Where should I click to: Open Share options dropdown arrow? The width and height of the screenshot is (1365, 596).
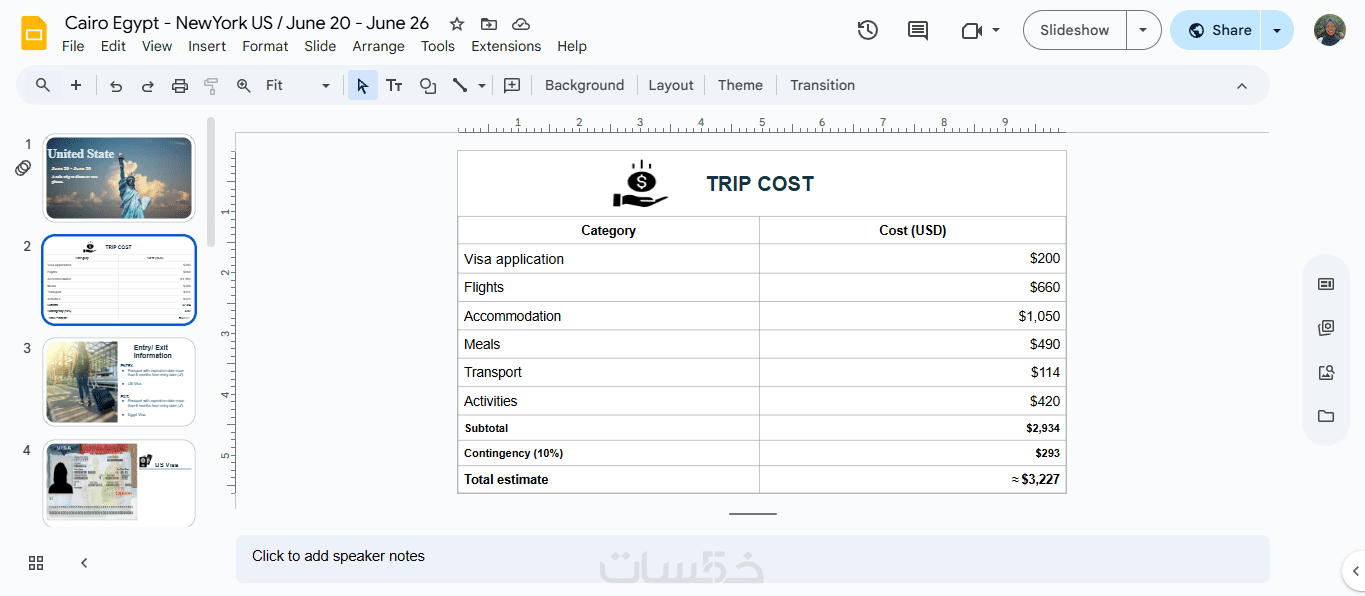coord(1277,30)
